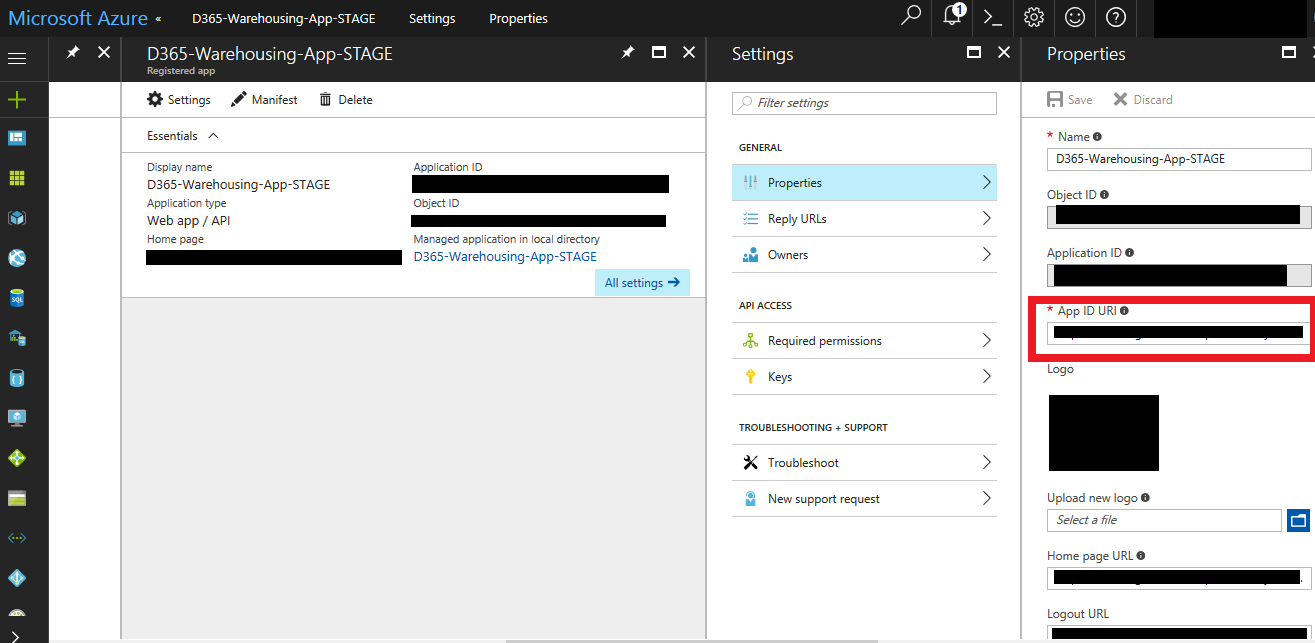Open Settings in app toolbar

[x=179, y=100]
